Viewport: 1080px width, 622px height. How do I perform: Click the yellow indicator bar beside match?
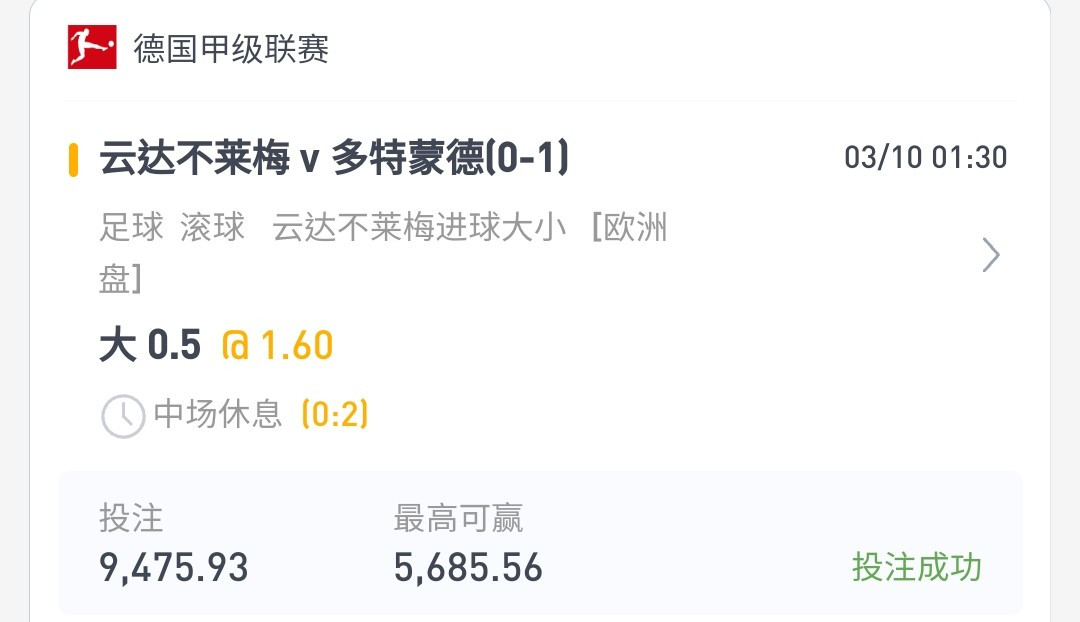73,160
